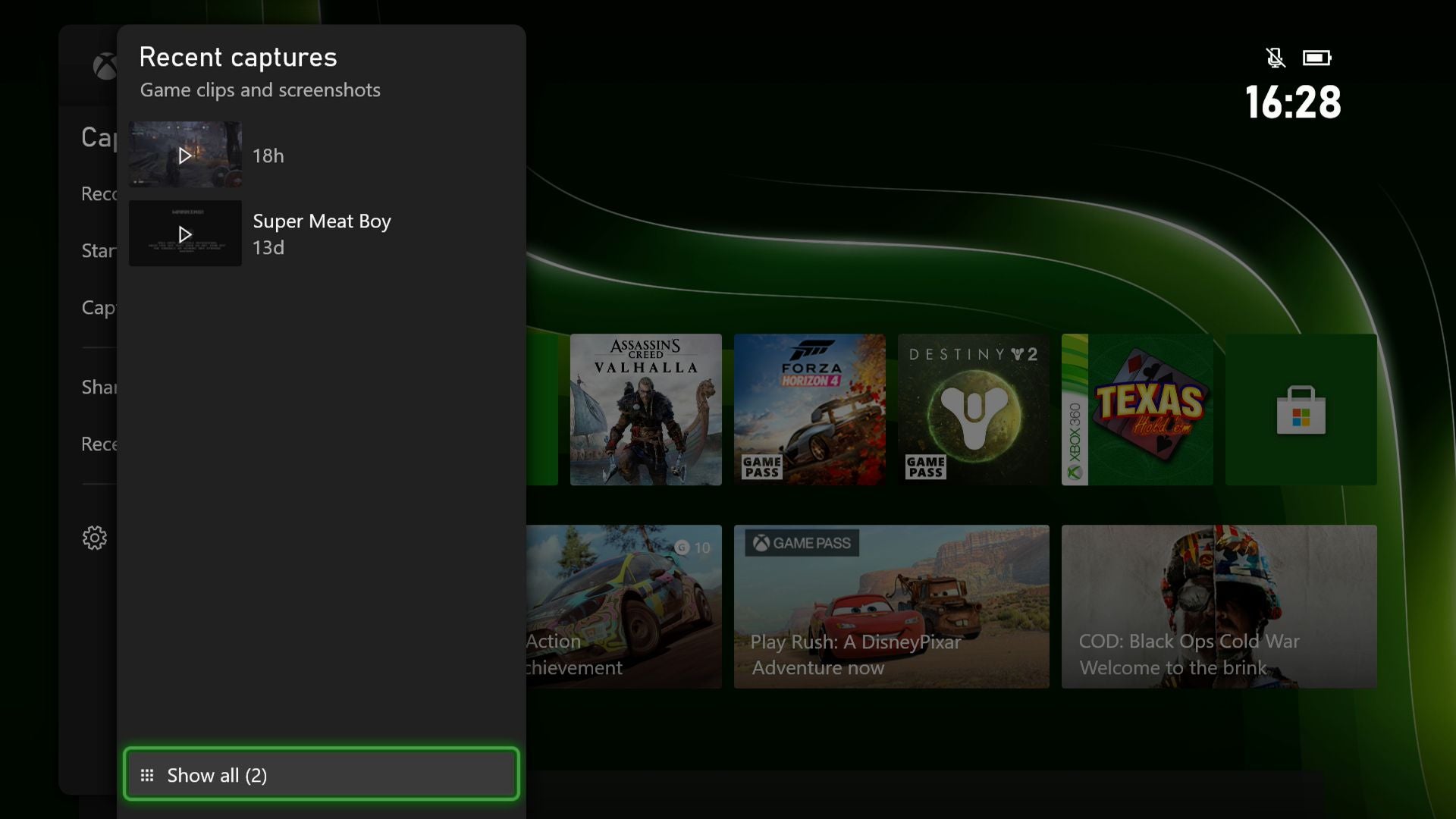The image size is (1456, 819).
Task: Select the Shar... item in guide sidebar
Action: pos(99,387)
